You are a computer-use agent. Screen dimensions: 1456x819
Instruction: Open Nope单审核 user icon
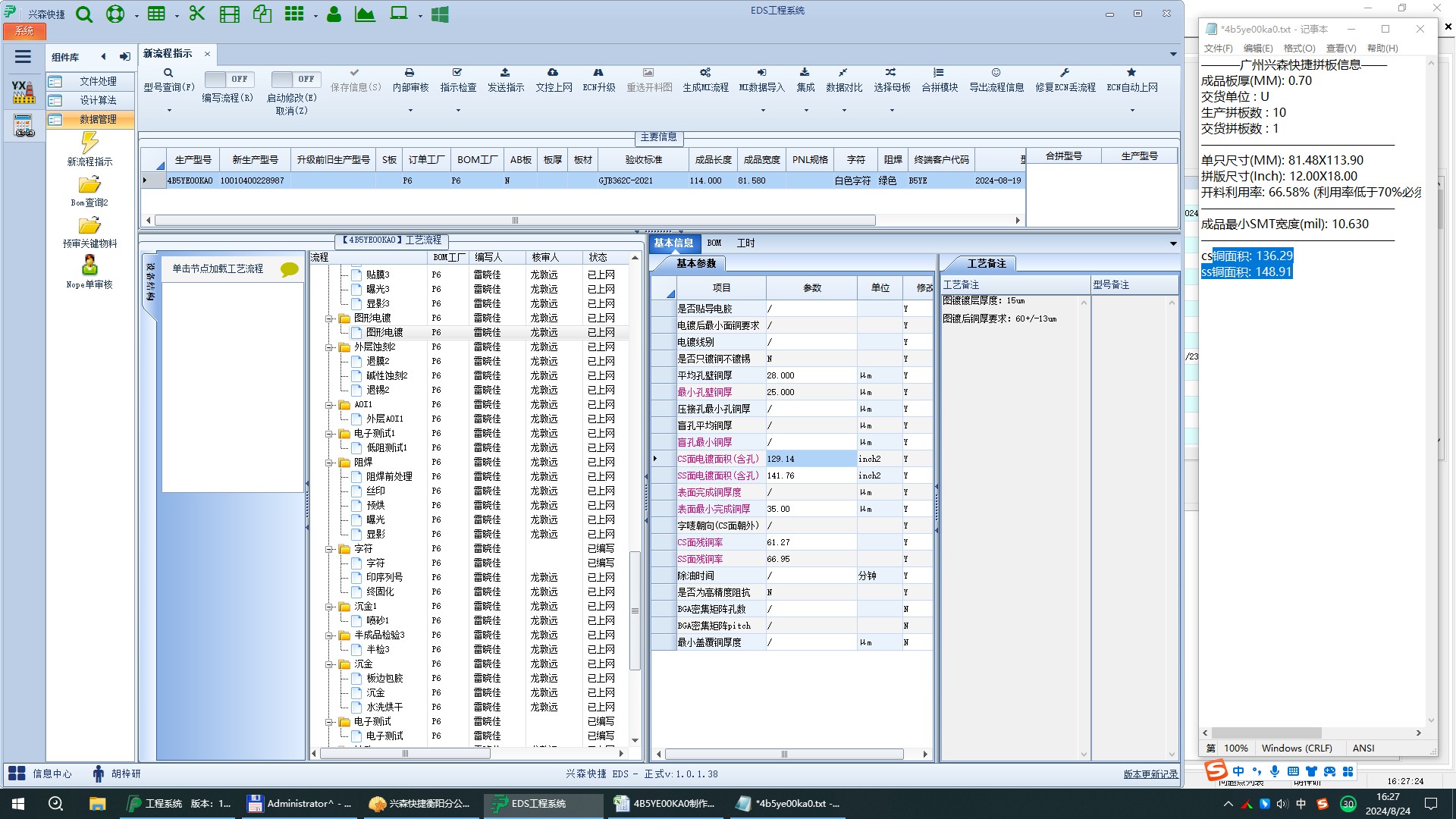pos(89,265)
